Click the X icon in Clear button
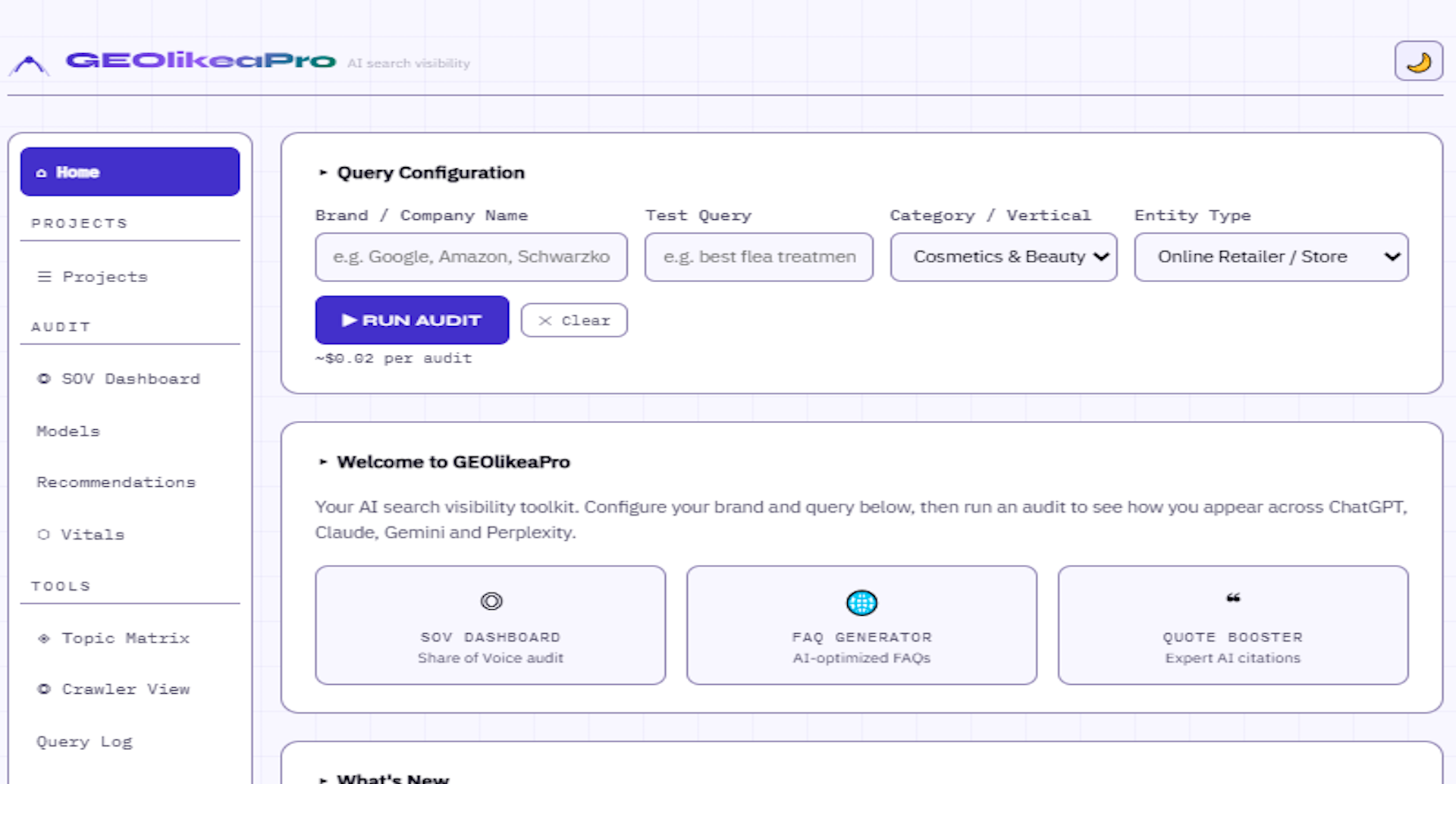 coord(544,321)
